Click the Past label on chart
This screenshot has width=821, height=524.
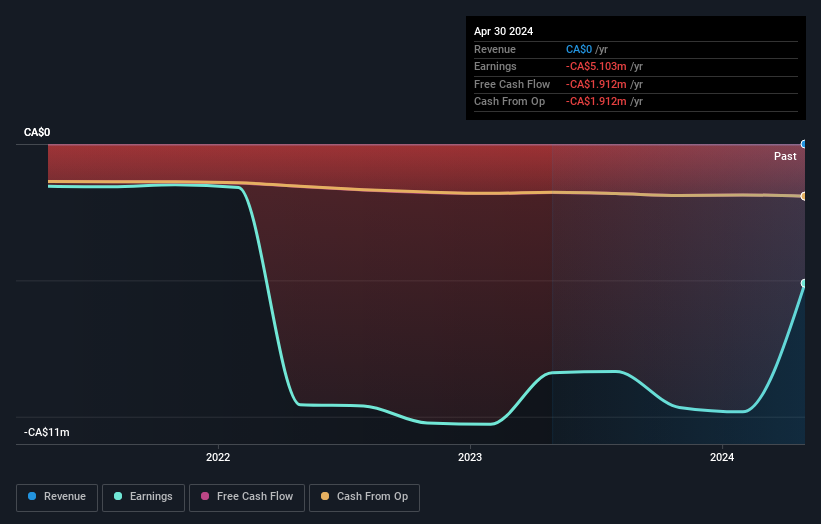pyautogui.click(x=785, y=156)
